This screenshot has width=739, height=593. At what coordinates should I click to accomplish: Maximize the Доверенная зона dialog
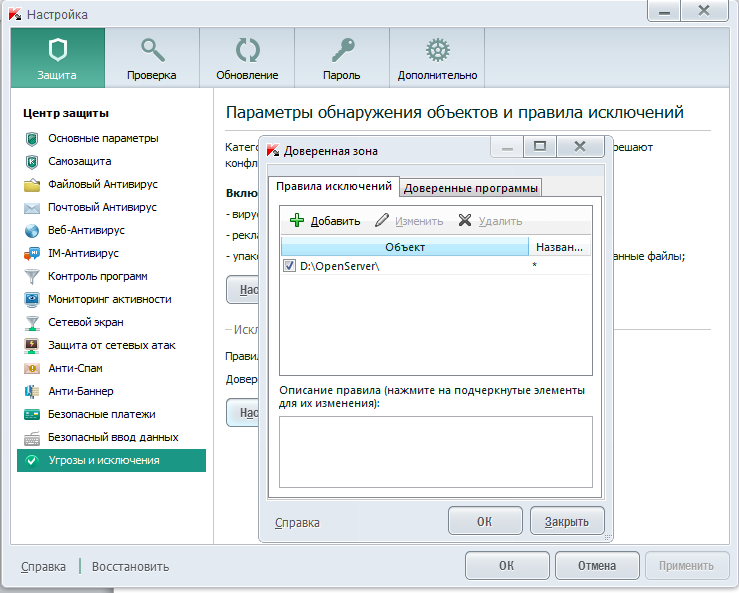click(540, 147)
